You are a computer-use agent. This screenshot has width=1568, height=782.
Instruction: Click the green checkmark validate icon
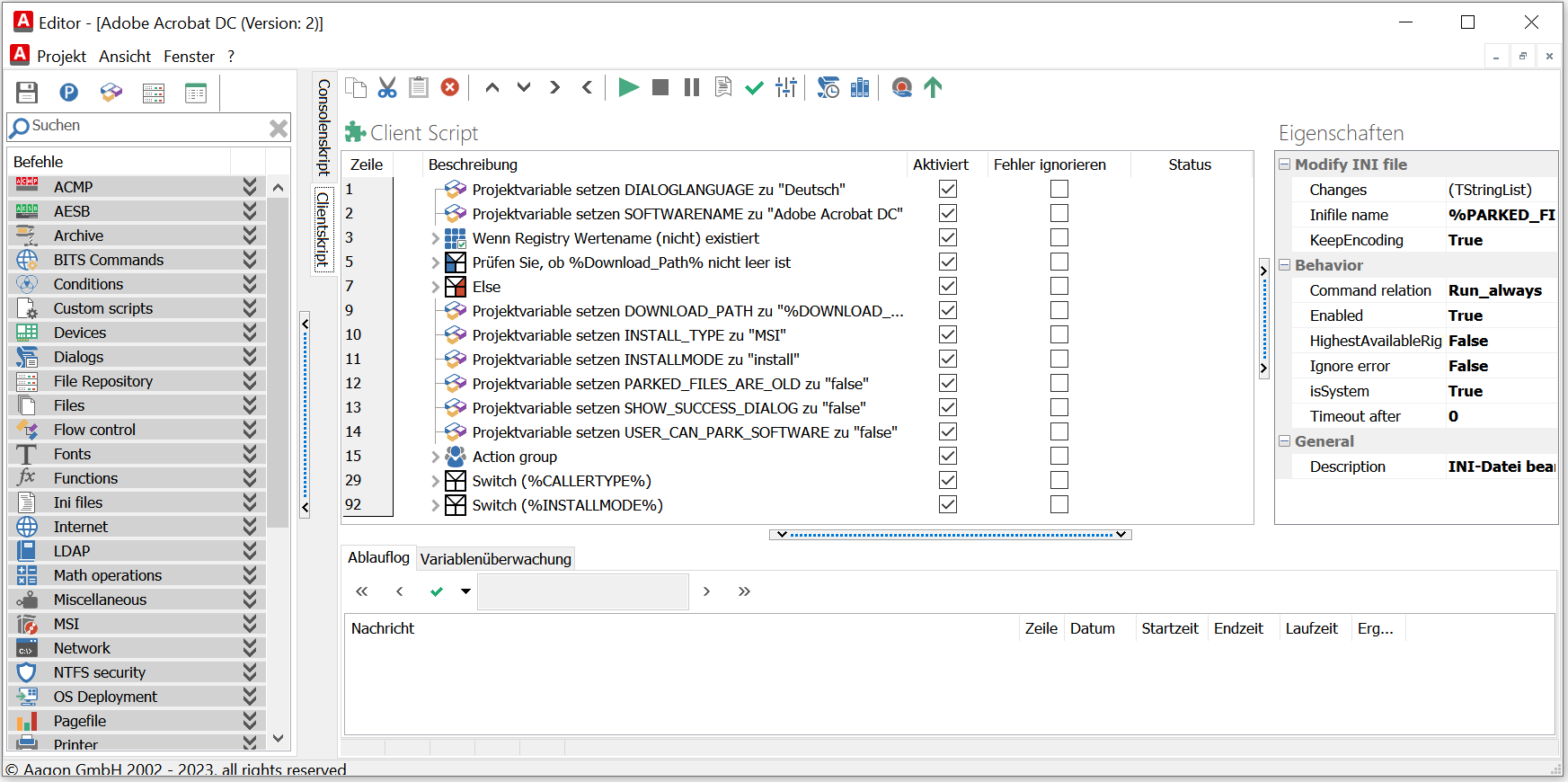(754, 87)
